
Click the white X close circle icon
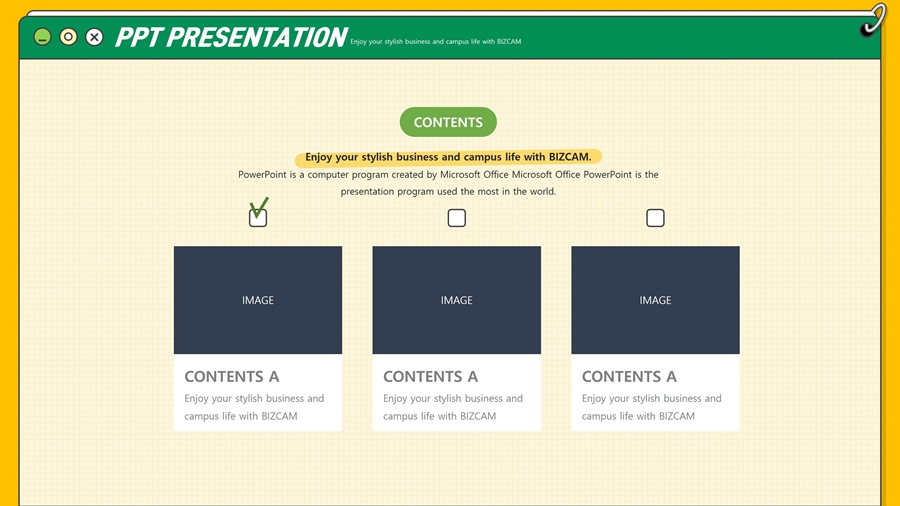tap(95, 37)
